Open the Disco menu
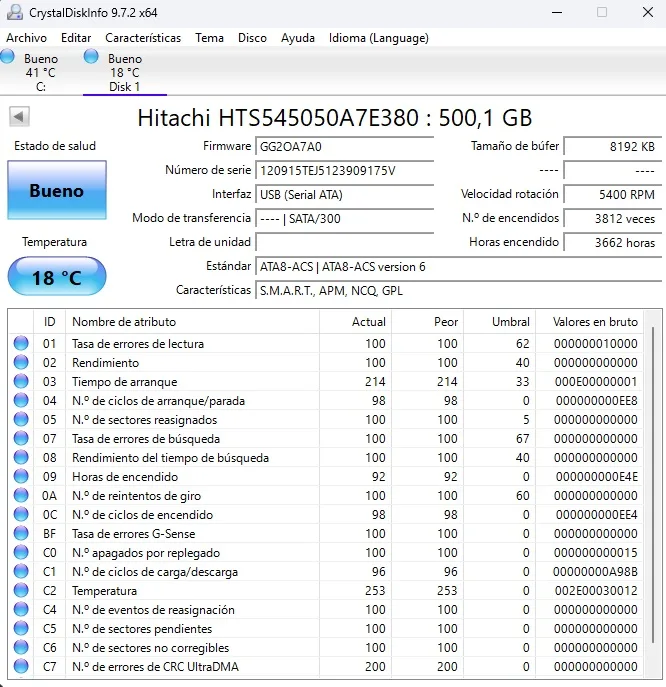This screenshot has height=687, width=666. tap(252, 38)
